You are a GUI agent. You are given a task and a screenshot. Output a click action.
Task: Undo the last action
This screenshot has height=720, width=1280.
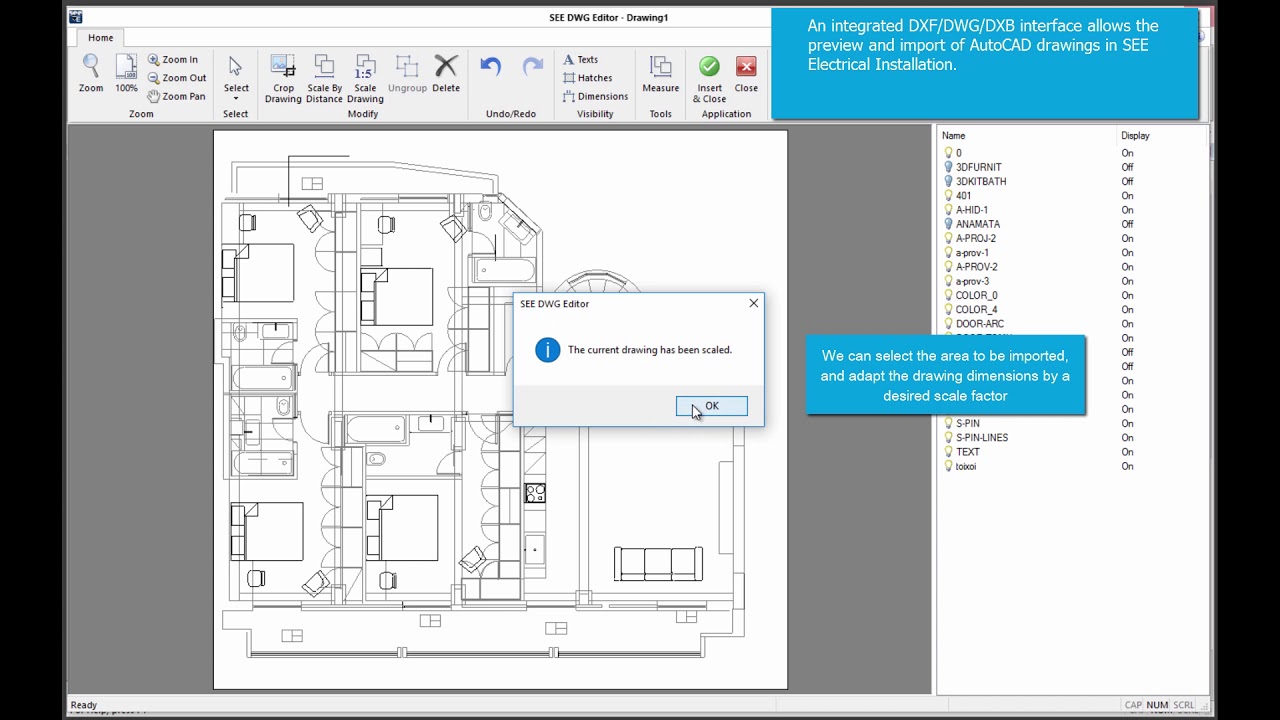[490, 67]
